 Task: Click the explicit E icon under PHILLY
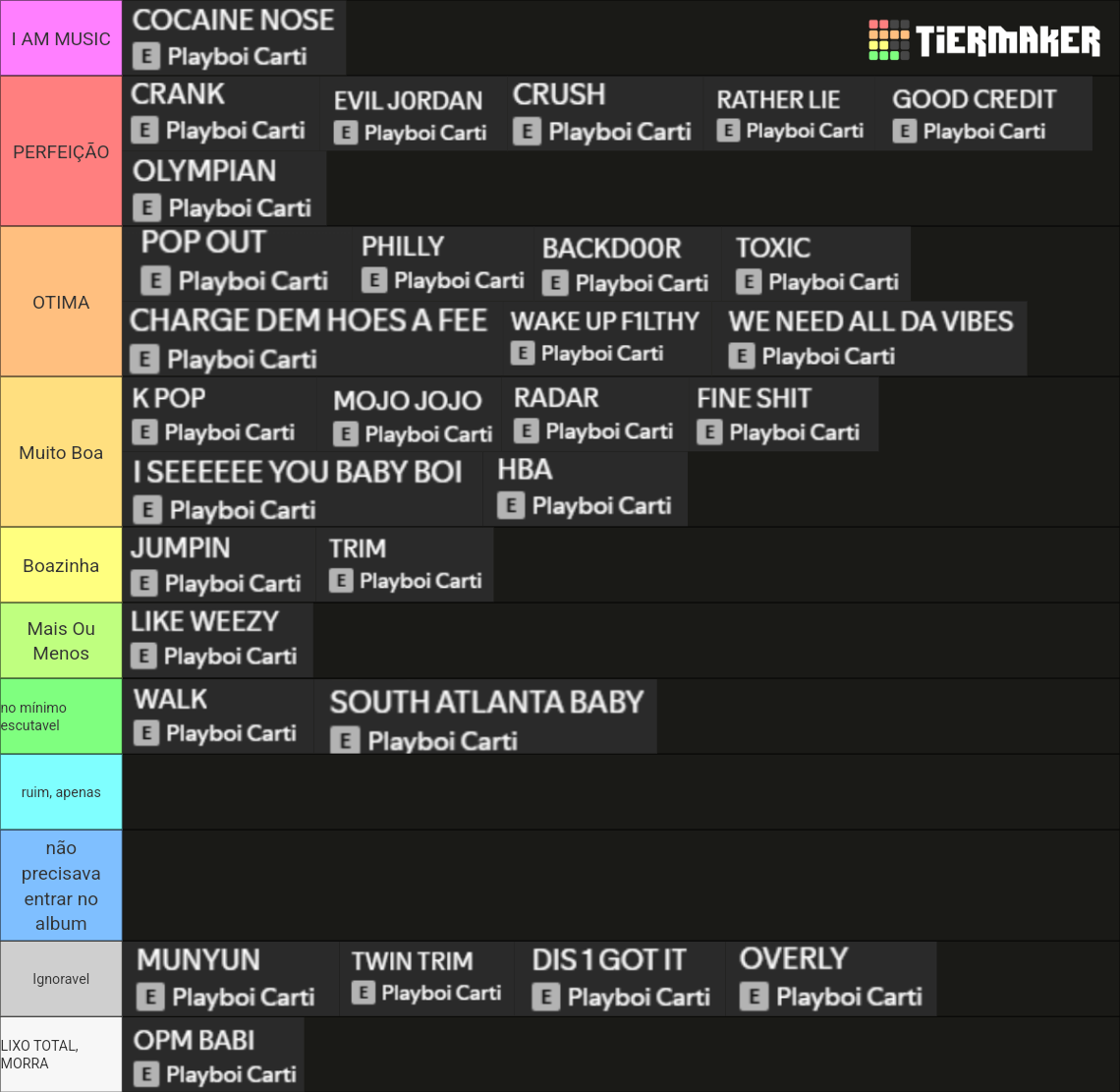tap(374, 279)
